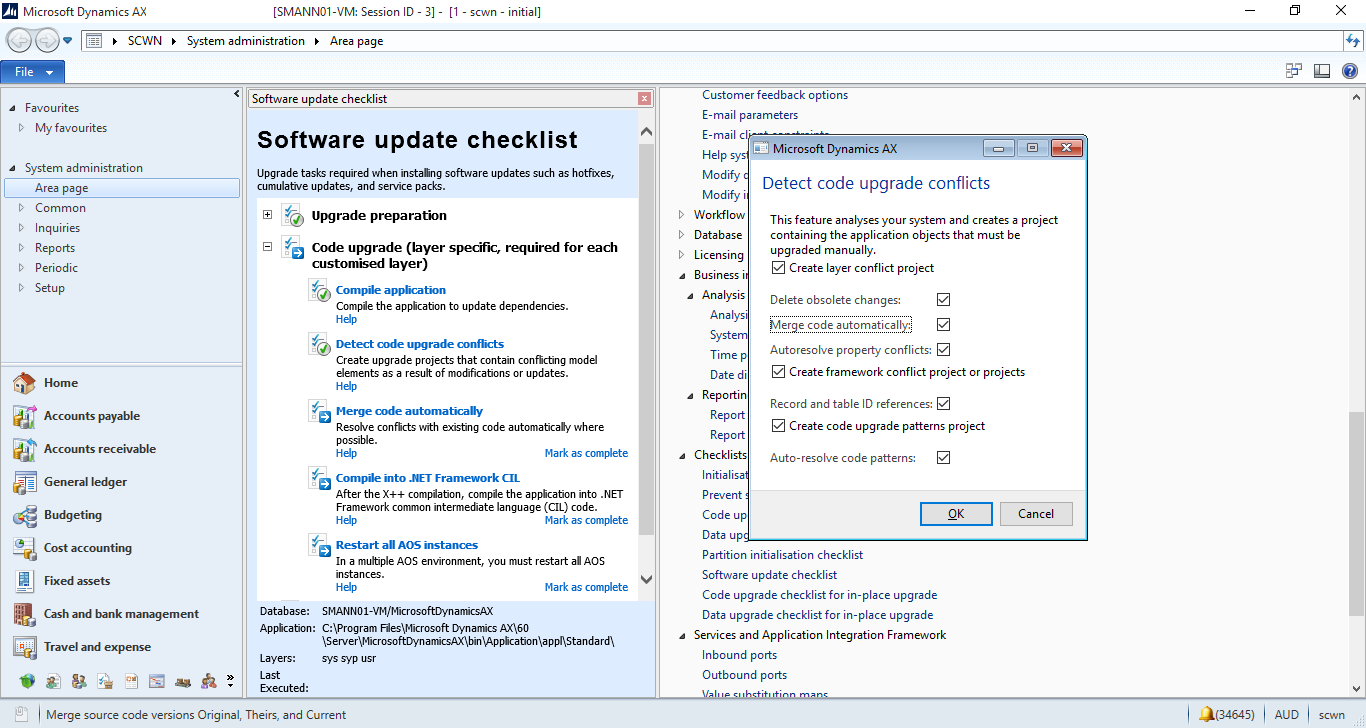The width and height of the screenshot is (1366, 728).
Task: Click AUD currency in status bar
Action: click(1286, 715)
